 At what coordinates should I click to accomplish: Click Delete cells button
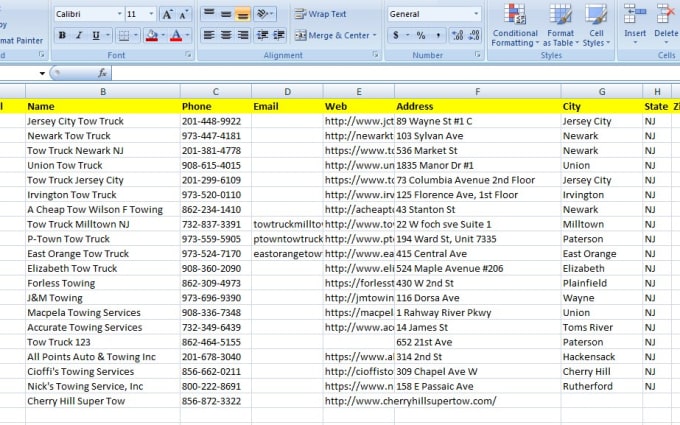[665, 25]
